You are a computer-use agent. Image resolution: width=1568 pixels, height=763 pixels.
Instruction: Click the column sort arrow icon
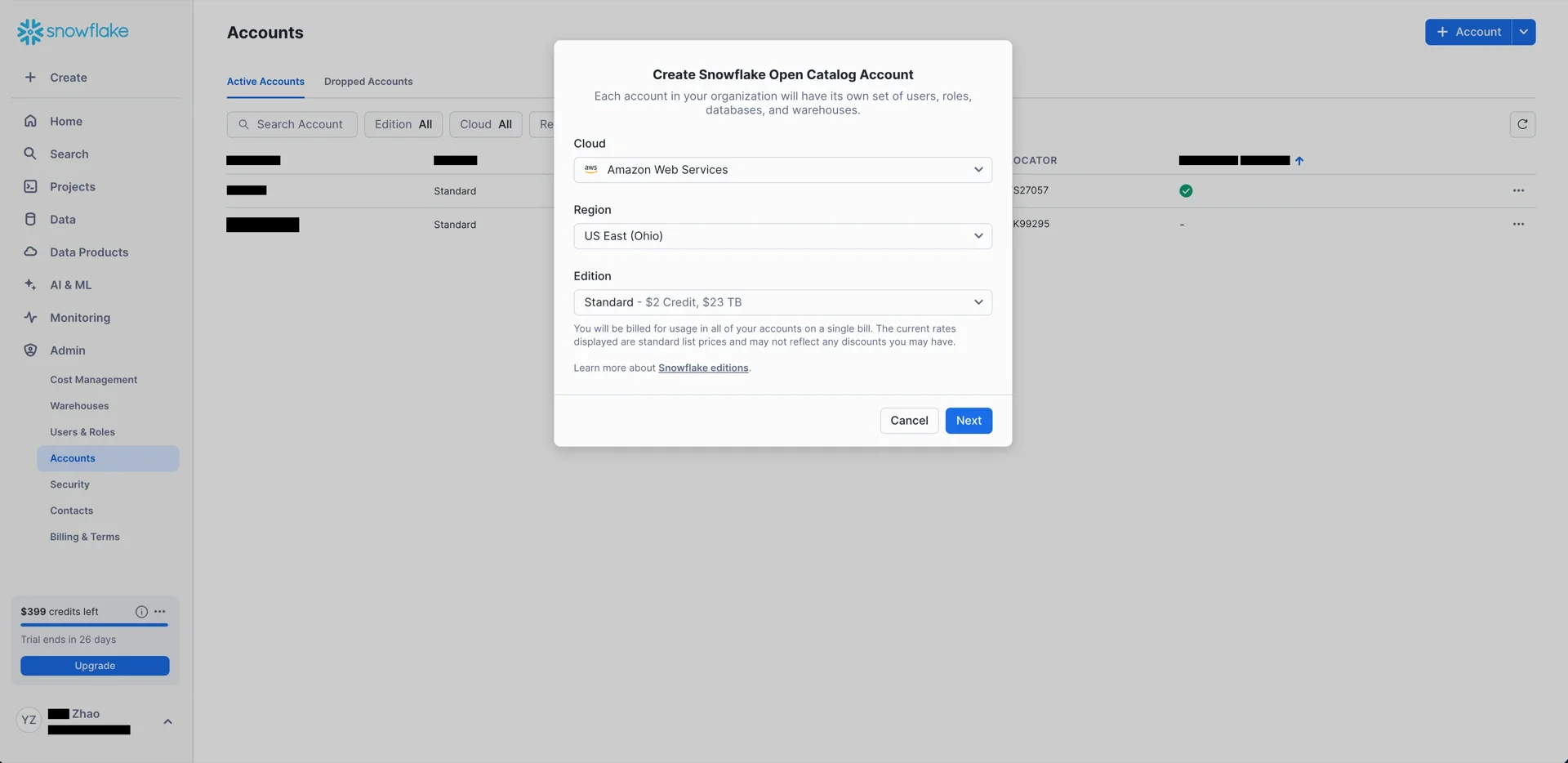1299,161
